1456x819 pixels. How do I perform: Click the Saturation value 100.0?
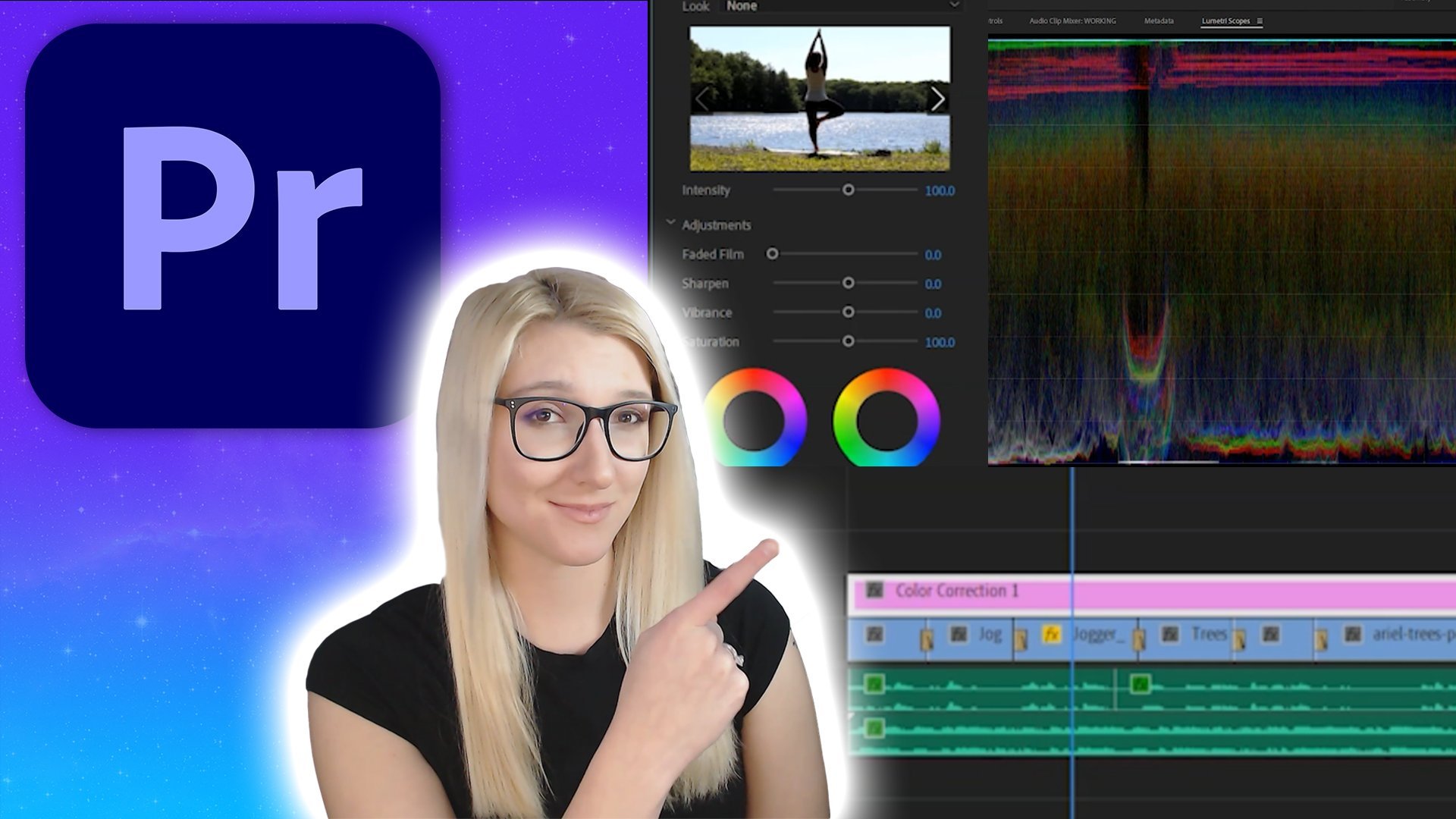click(940, 343)
